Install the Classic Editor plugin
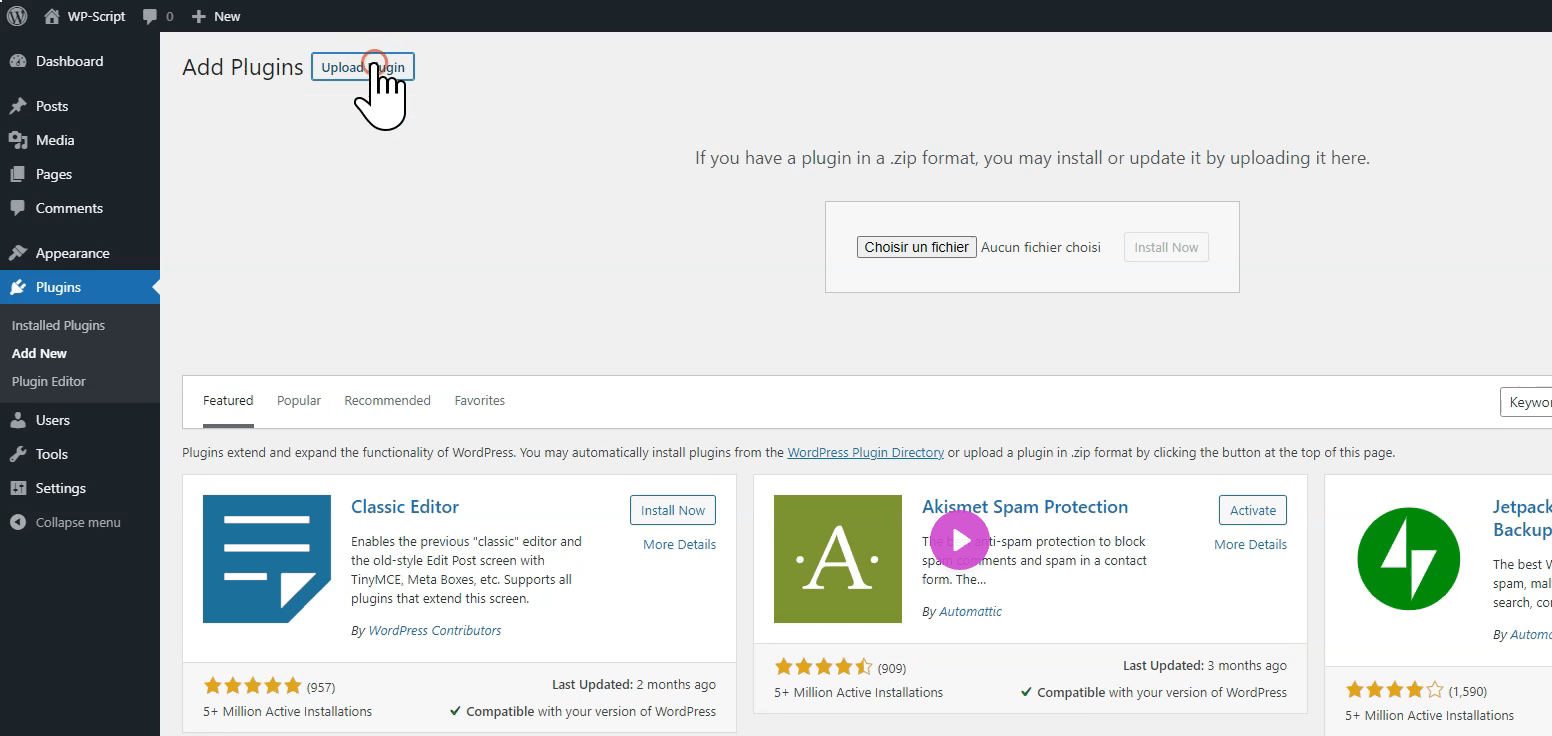Screen dimensions: 1552x736 click(672, 510)
